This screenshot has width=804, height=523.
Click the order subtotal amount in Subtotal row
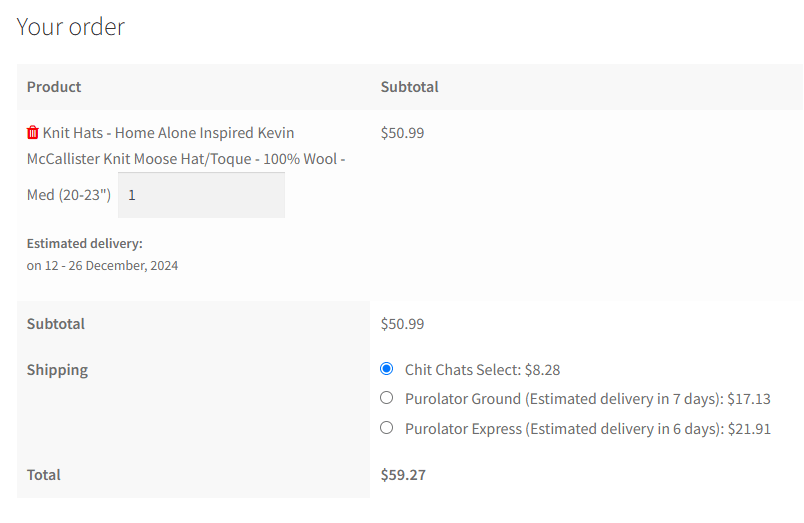[402, 324]
